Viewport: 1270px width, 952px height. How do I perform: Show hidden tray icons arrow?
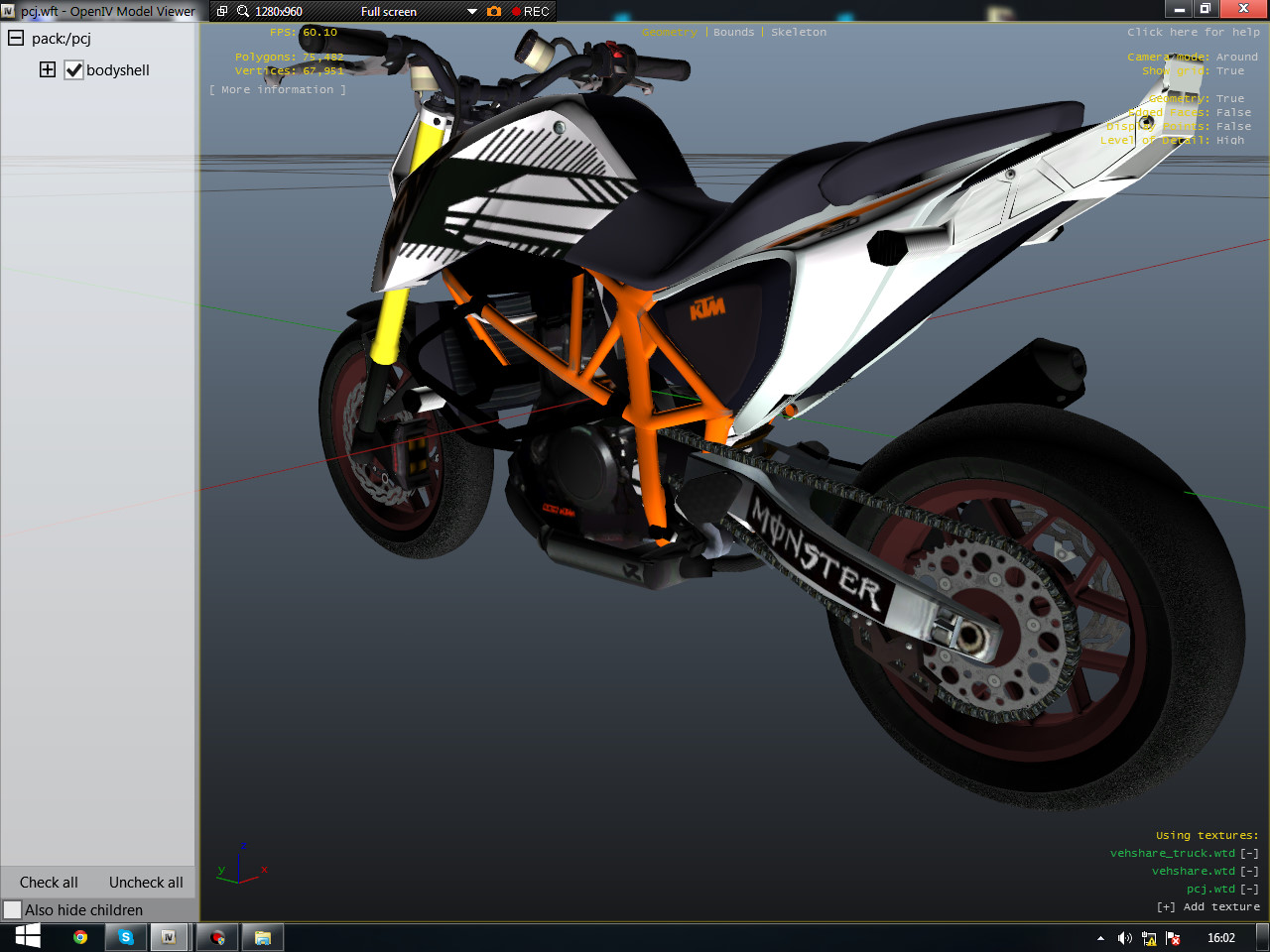[1100, 938]
